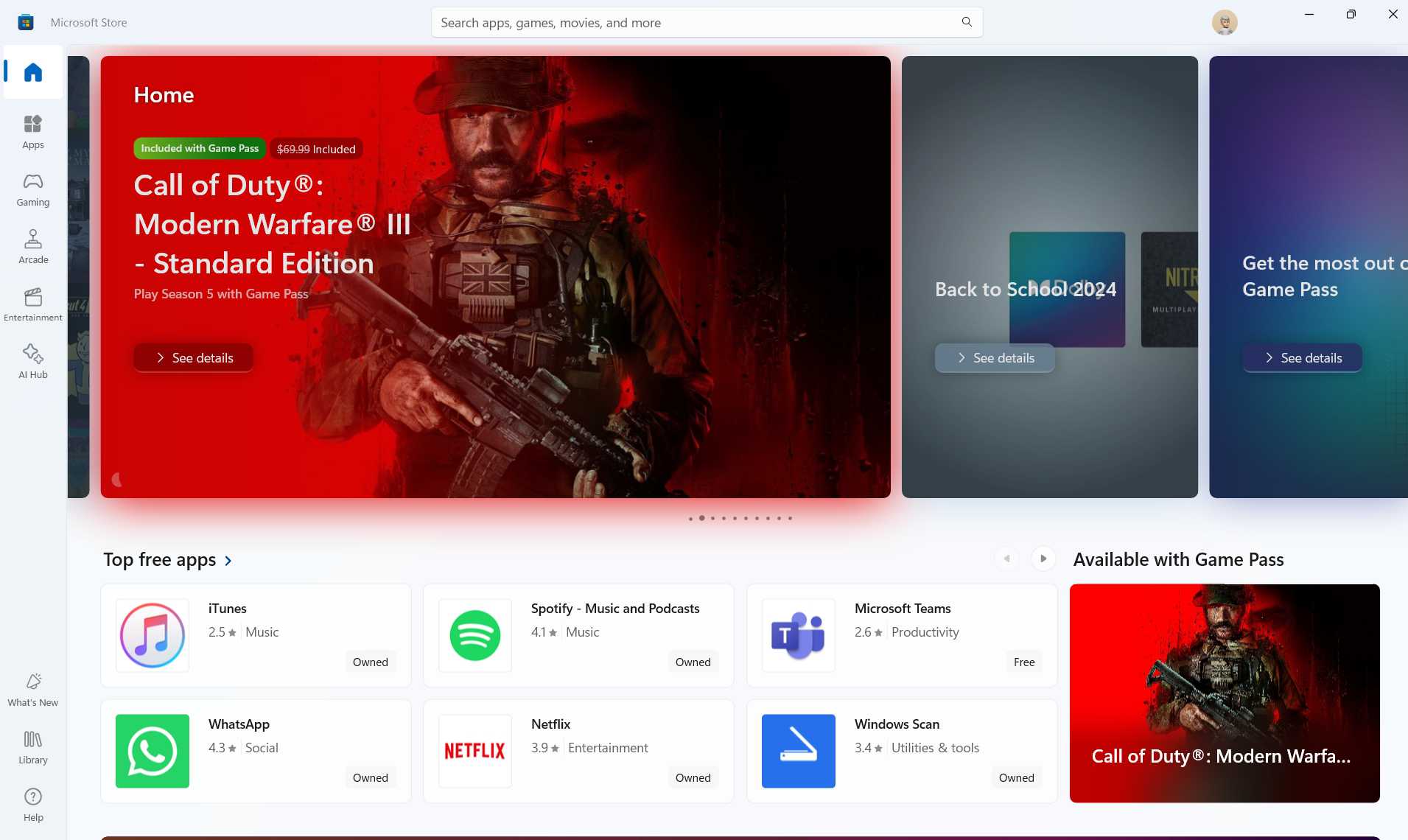
Task: Click Owned button on WhatsApp card
Action: [371, 777]
